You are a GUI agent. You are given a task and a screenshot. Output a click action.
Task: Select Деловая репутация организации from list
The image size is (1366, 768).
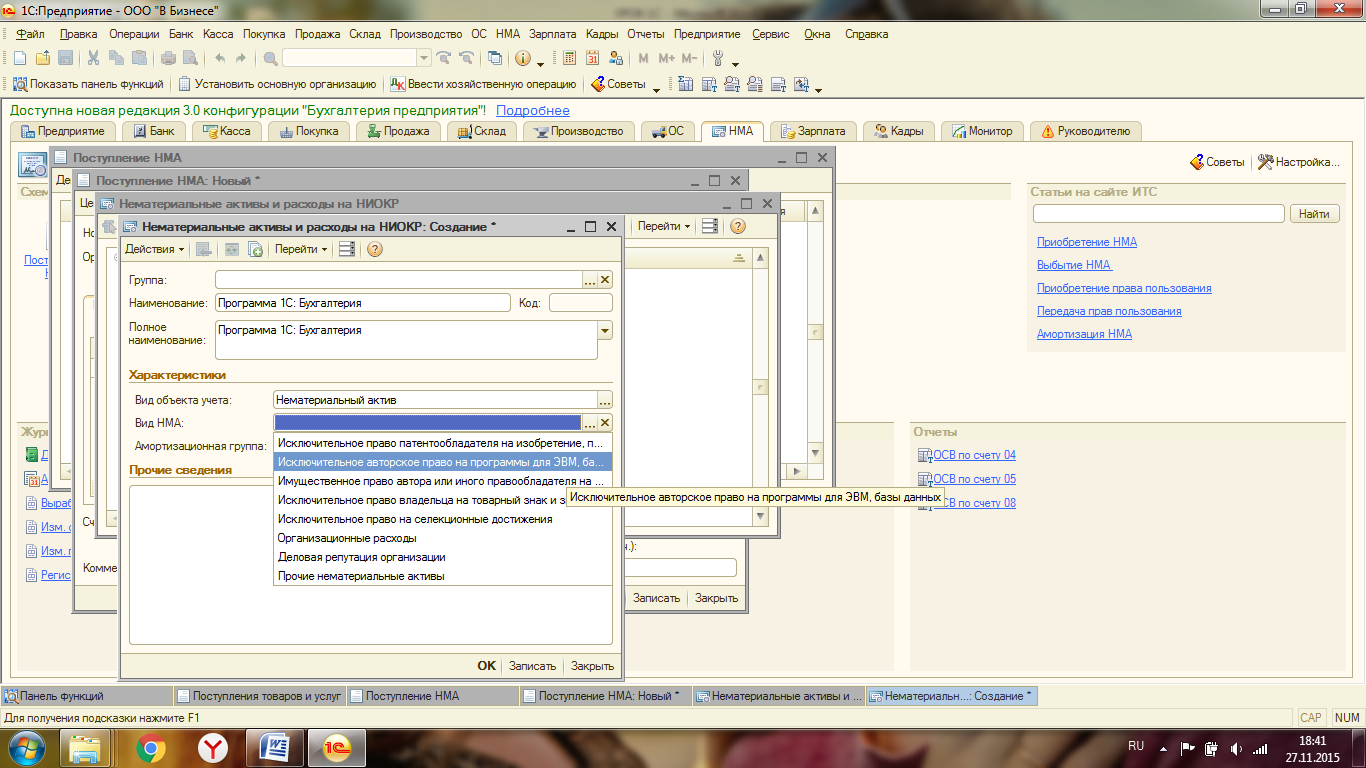click(441, 557)
